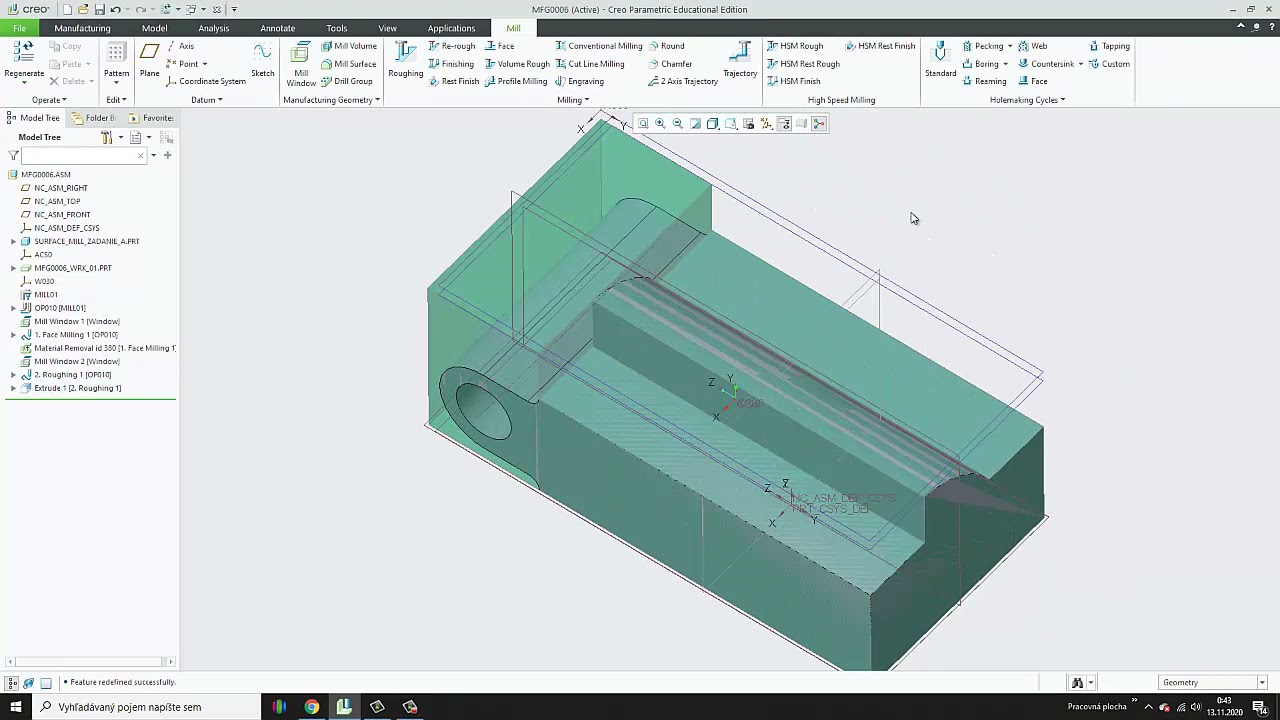This screenshot has height=720, width=1280.
Task: Open the File menu
Action: (x=19, y=28)
